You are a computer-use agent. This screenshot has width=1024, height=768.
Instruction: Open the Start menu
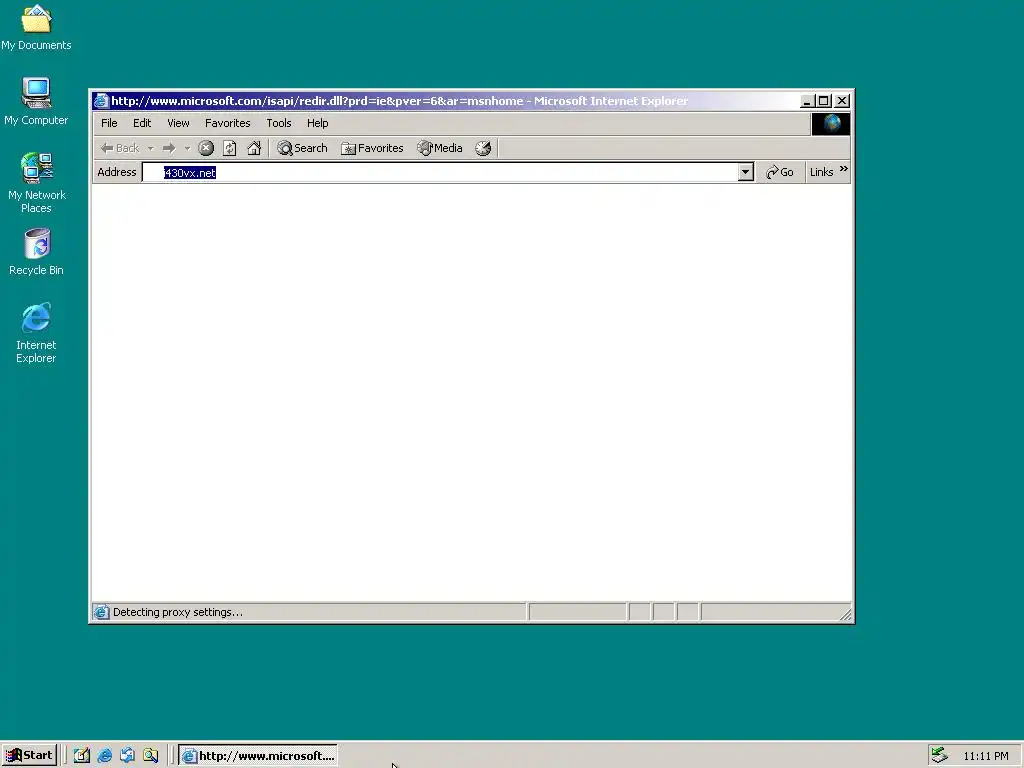[x=29, y=756]
